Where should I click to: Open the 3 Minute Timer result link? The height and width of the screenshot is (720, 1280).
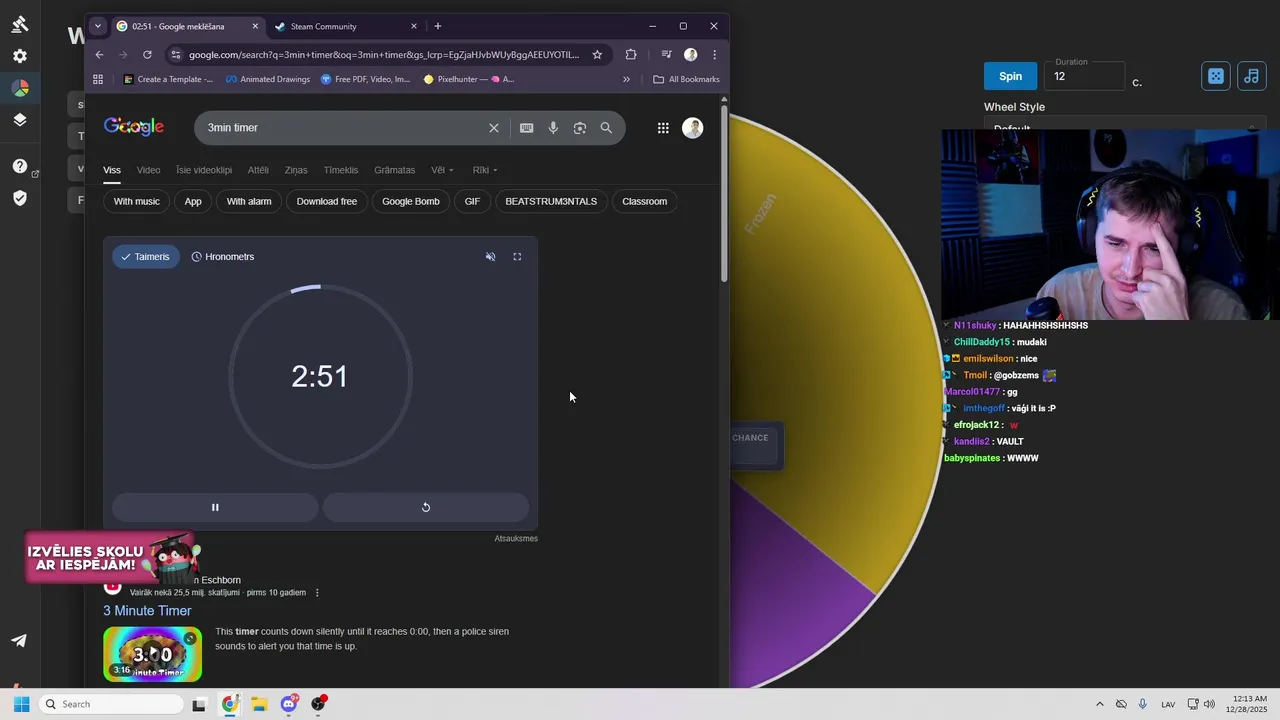pos(147,611)
